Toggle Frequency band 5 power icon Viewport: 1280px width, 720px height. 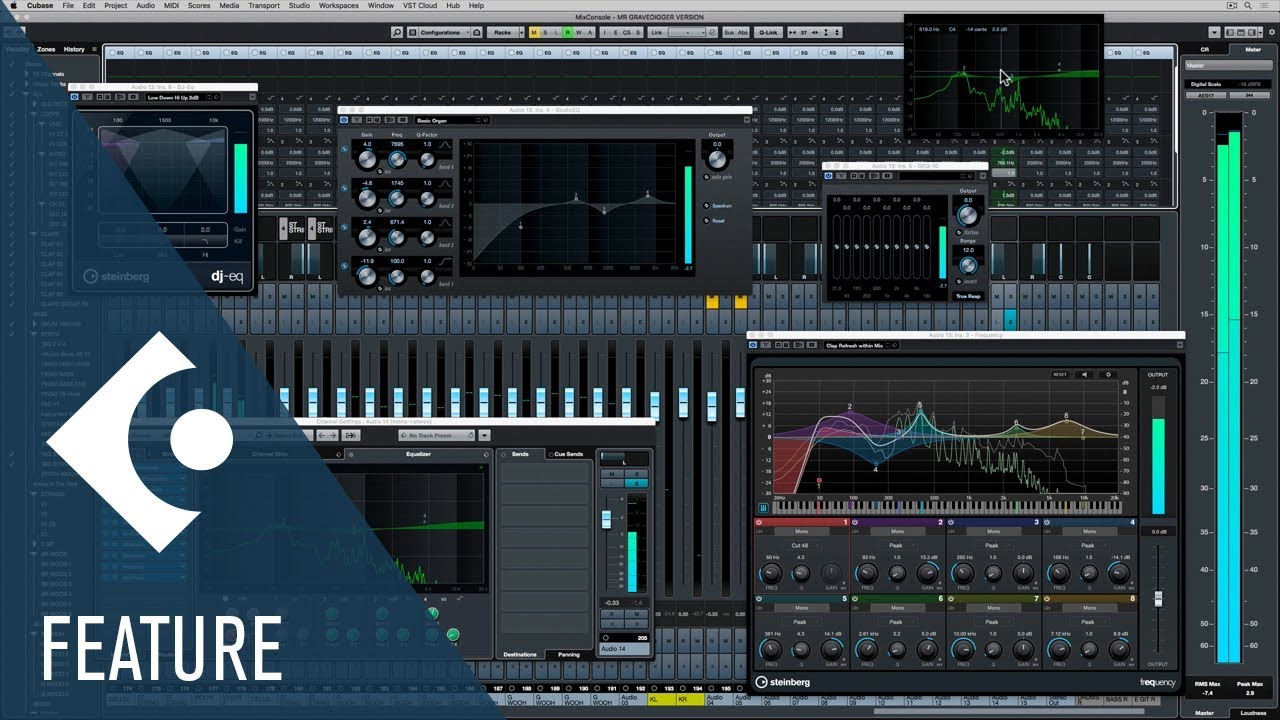click(x=759, y=598)
